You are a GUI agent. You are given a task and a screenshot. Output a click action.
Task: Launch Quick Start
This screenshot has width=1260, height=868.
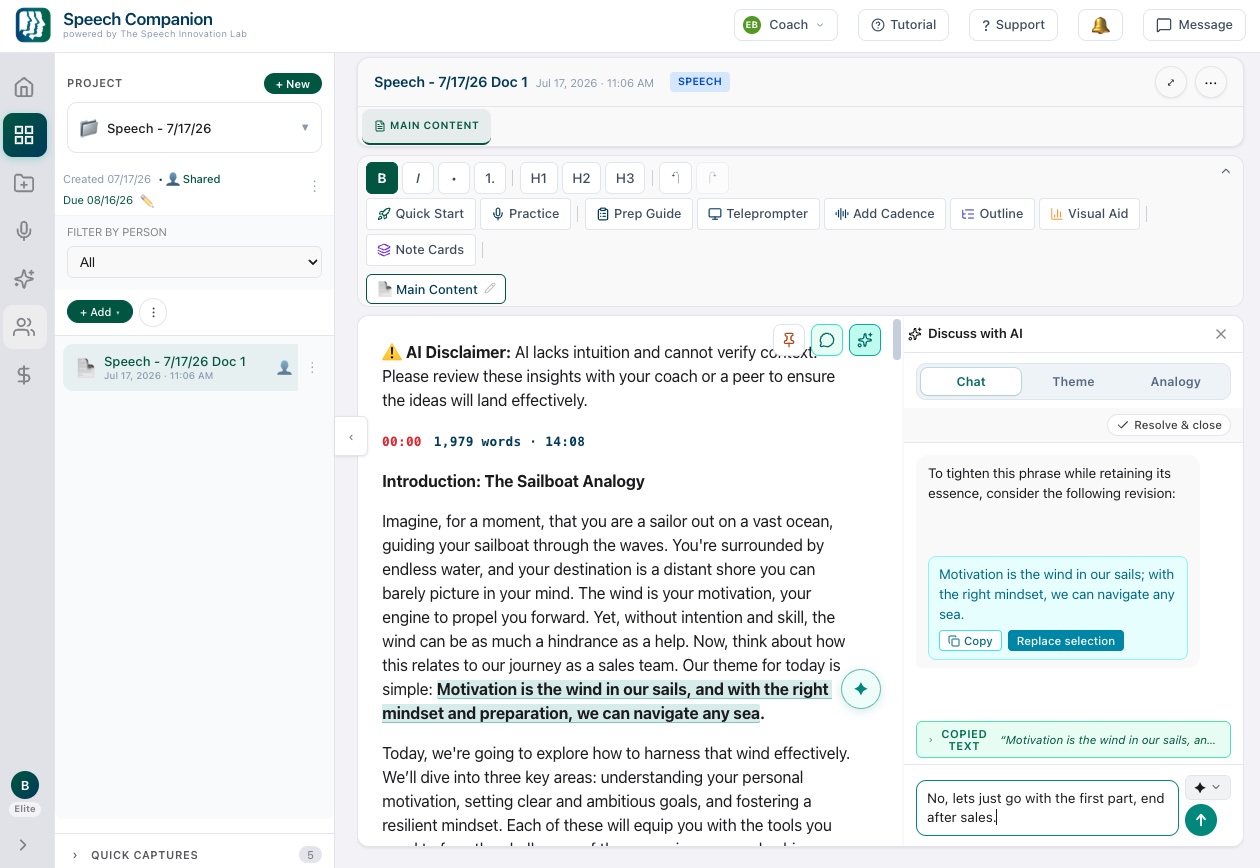pos(420,214)
